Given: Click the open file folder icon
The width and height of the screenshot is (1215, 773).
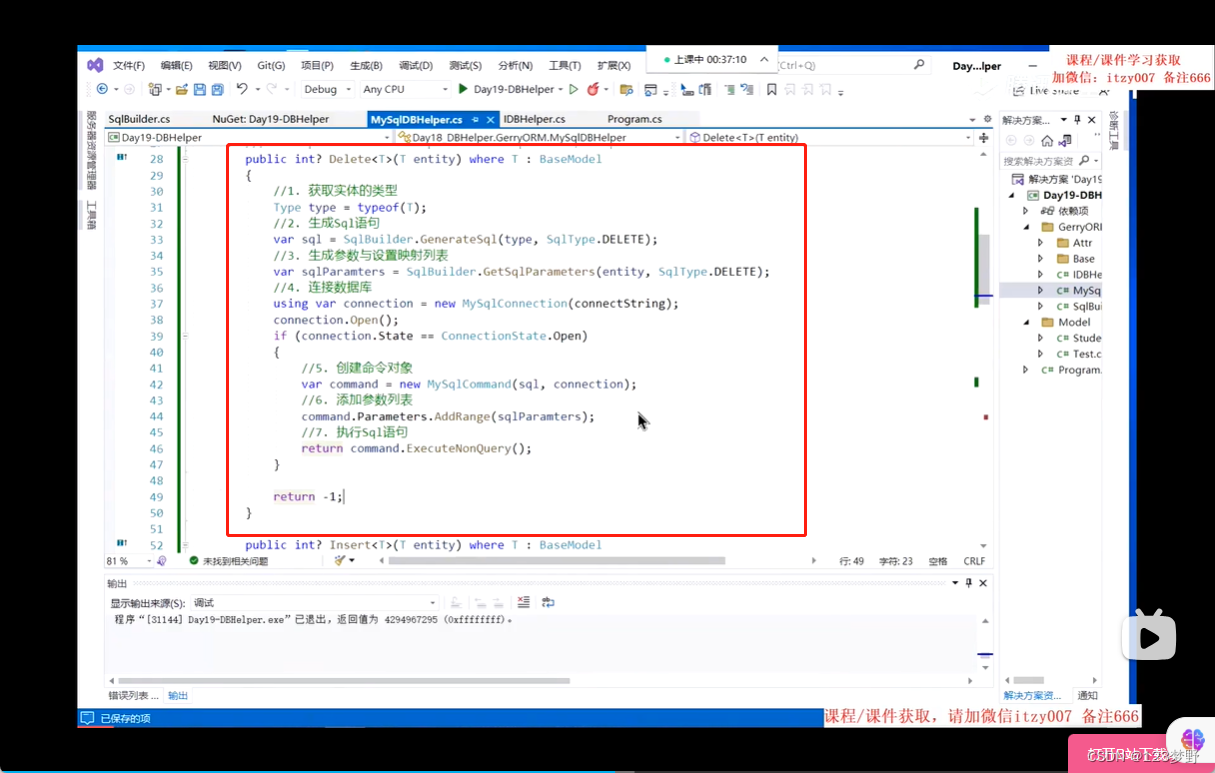Looking at the screenshot, I should (x=182, y=89).
